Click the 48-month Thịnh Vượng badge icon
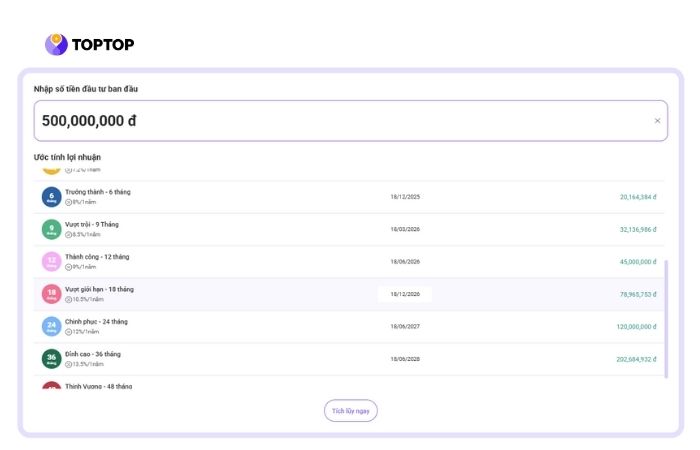 click(x=52, y=386)
